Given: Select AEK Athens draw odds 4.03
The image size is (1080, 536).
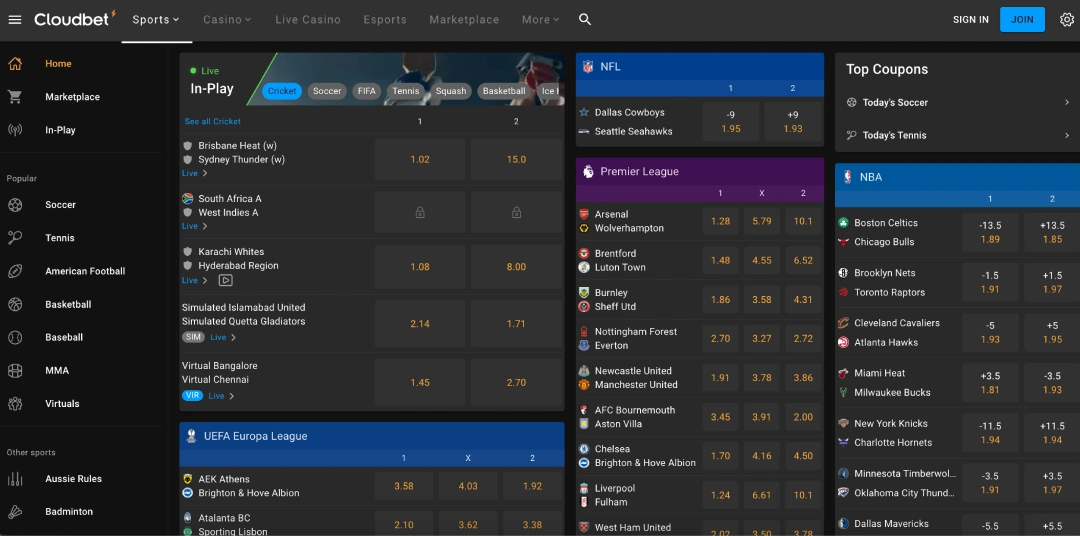Looking at the screenshot, I should point(468,486).
